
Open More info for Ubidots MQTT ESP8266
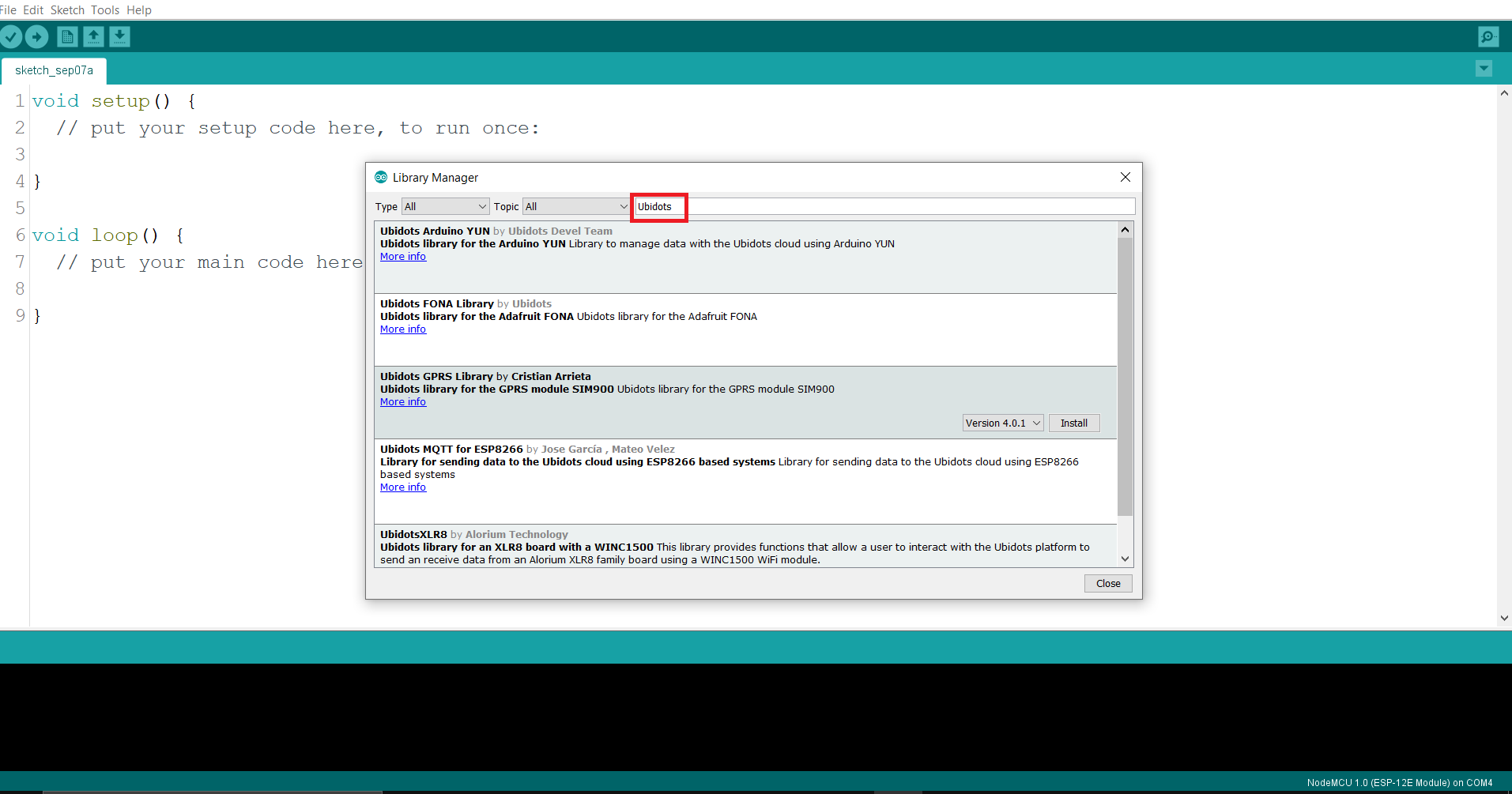pyautogui.click(x=403, y=487)
